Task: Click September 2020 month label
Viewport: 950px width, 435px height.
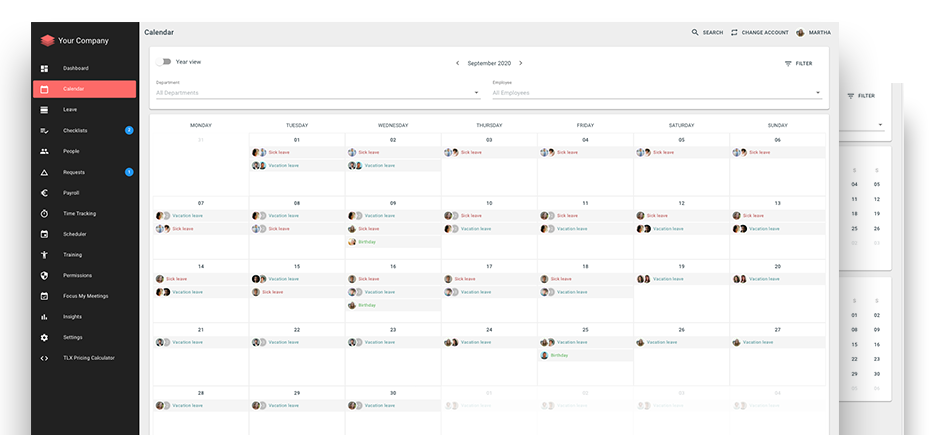Action: tap(489, 63)
